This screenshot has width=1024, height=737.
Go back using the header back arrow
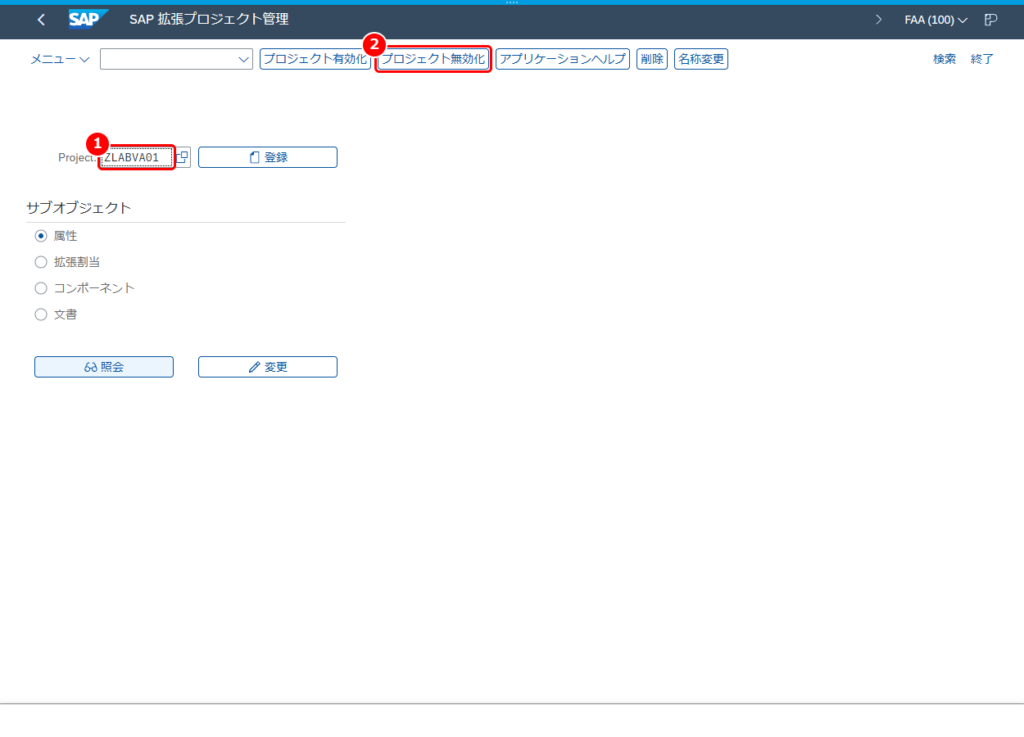pyautogui.click(x=41, y=20)
